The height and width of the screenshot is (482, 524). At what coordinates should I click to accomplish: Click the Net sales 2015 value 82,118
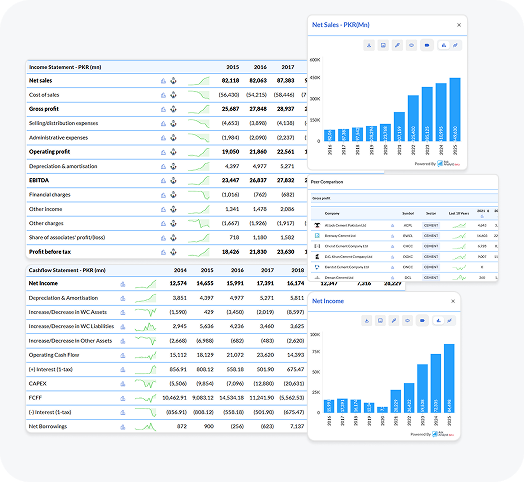(x=230, y=81)
